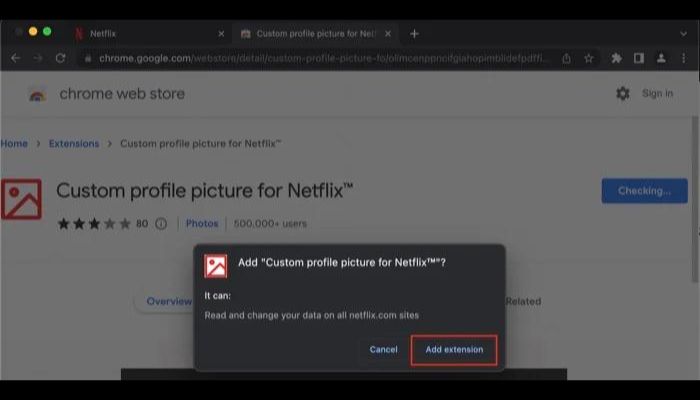This screenshot has width=700, height=400.
Task: Switch to the Related tab
Action: tap(523, 301)
